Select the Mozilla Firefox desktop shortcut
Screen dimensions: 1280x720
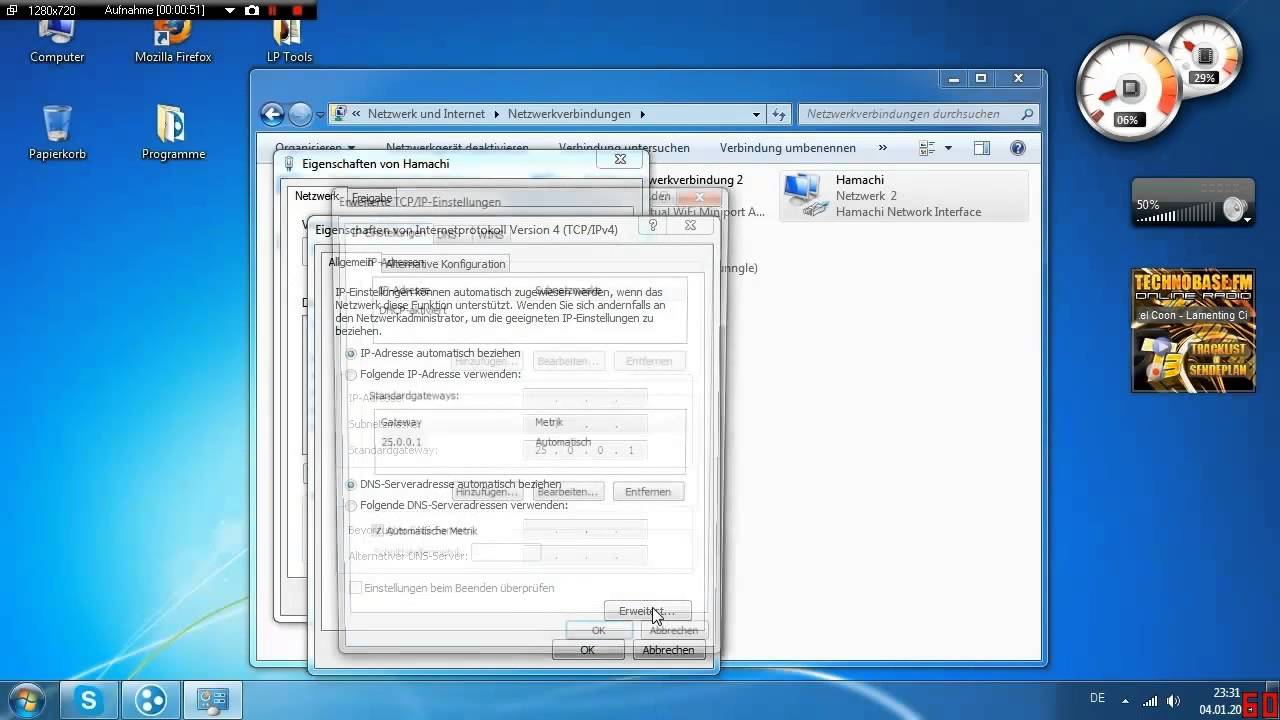tap(173, 41)
